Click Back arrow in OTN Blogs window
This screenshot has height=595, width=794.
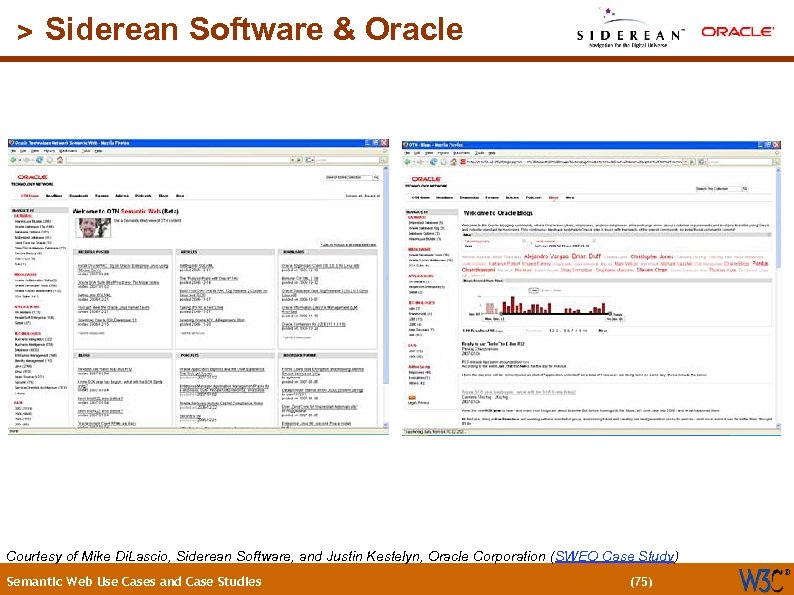(407, 162)
